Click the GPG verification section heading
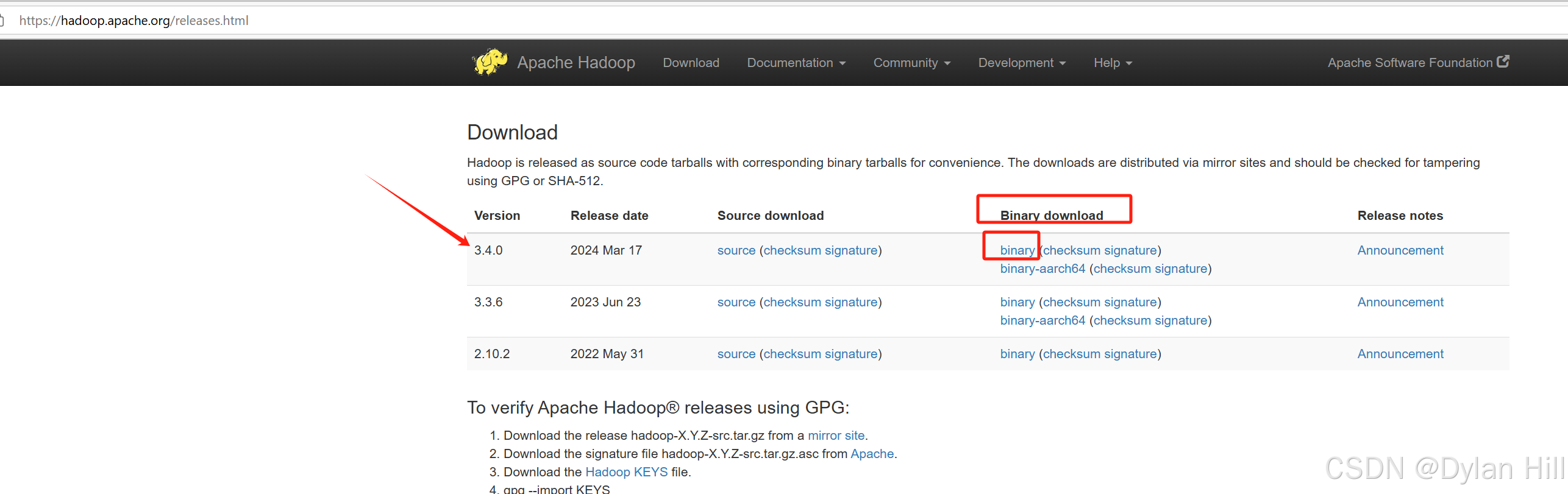1568x494 pixels. pyautogui.click(x=658, y=408)
